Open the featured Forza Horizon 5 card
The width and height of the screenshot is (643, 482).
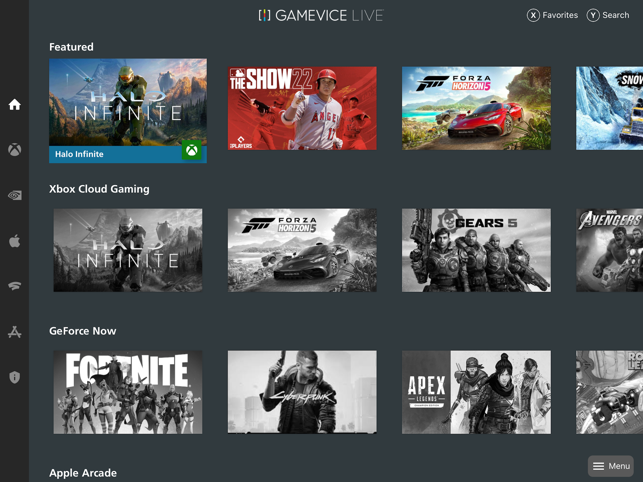(477, 108)
